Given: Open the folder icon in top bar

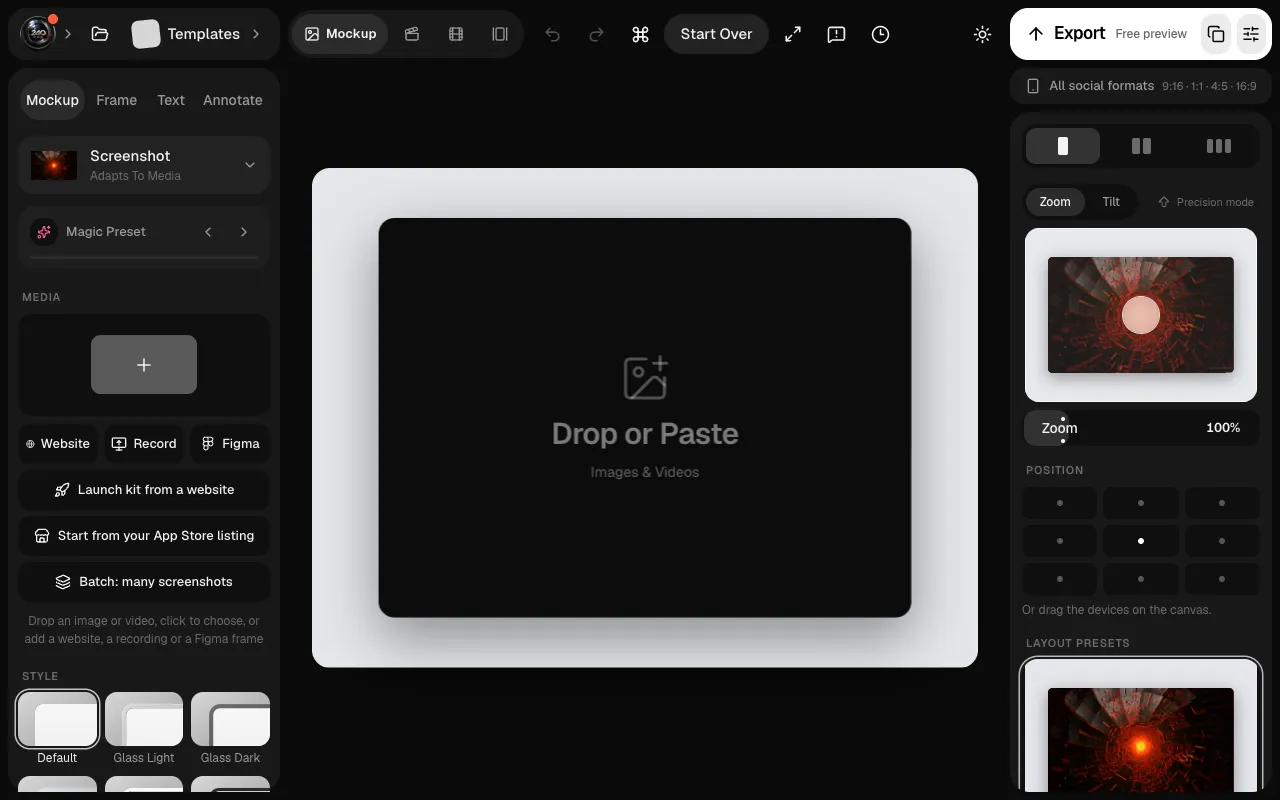Looking at the screenshot, I should [99, 34].
